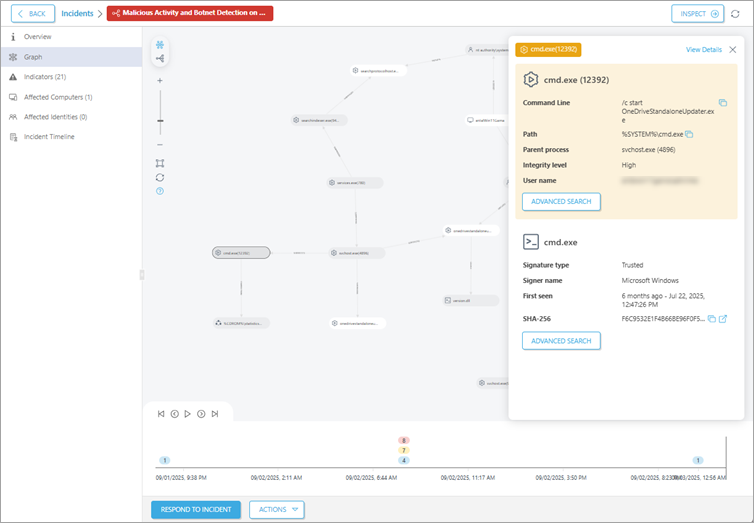Copy the cmd.exe path
Screen dimensions: 754x523
tap(689, 134)
